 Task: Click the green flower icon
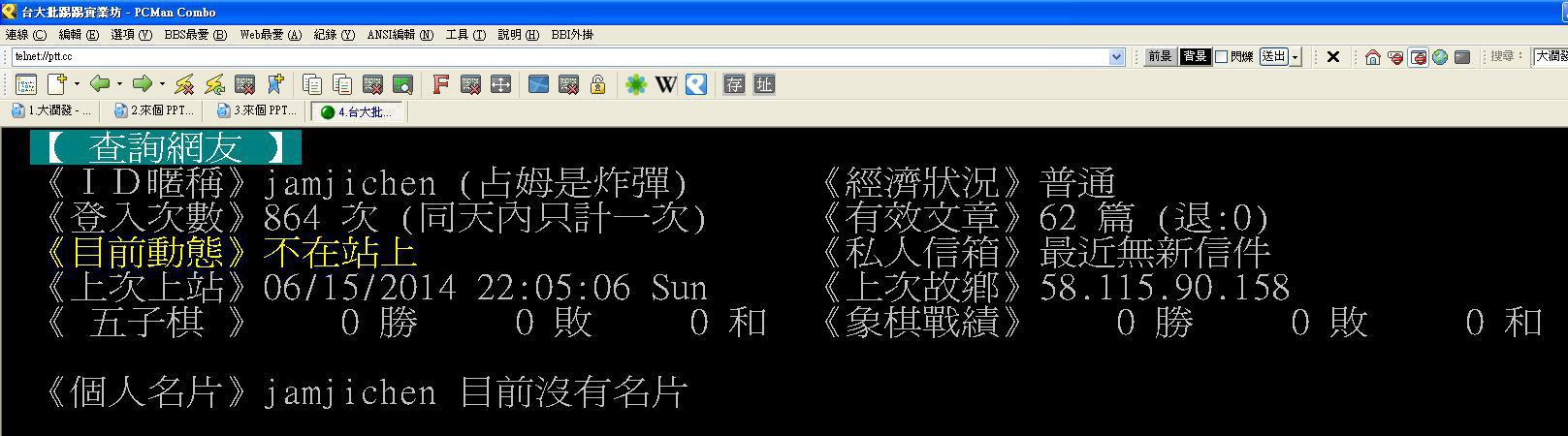coord(636,84)
